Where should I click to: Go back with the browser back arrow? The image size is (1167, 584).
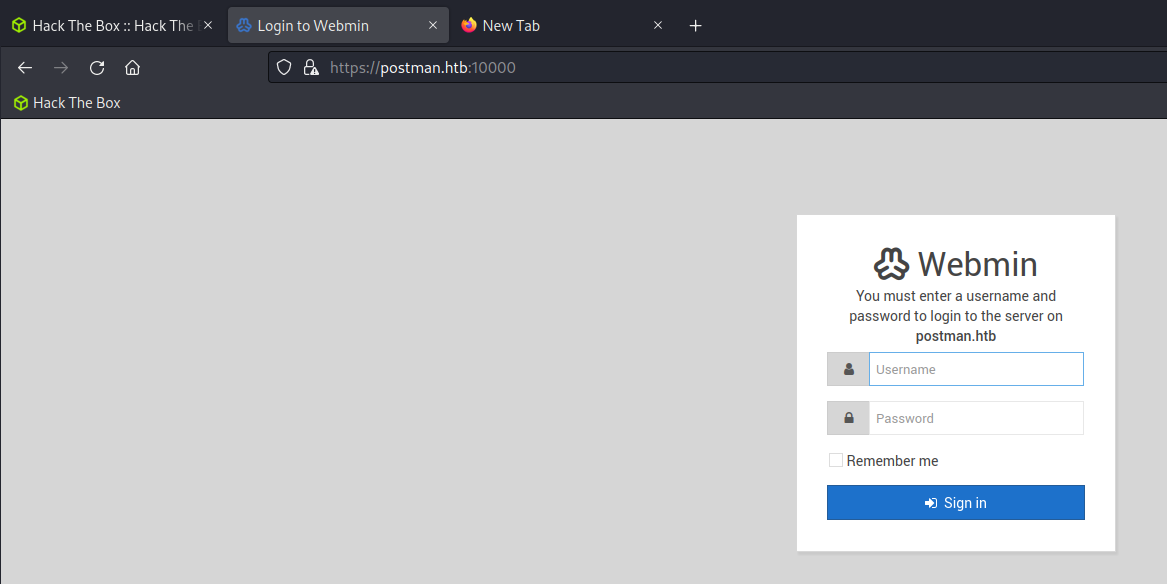pos(25,68)
